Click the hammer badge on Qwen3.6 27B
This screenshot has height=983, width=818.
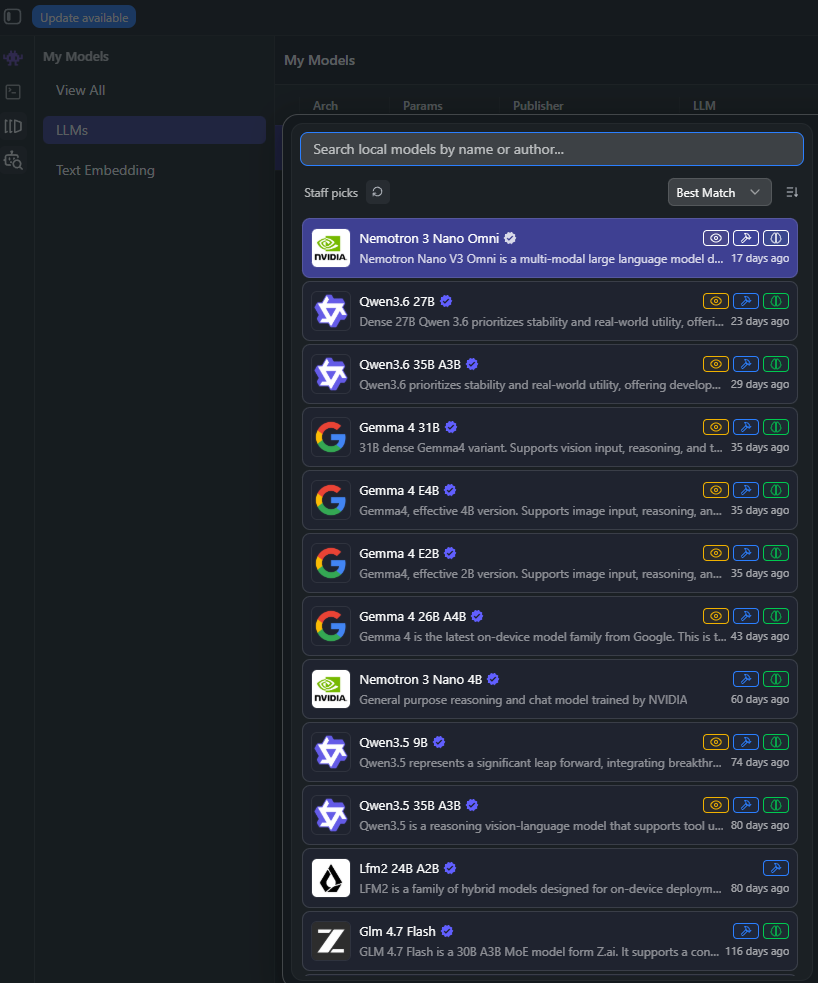point(746,301)
